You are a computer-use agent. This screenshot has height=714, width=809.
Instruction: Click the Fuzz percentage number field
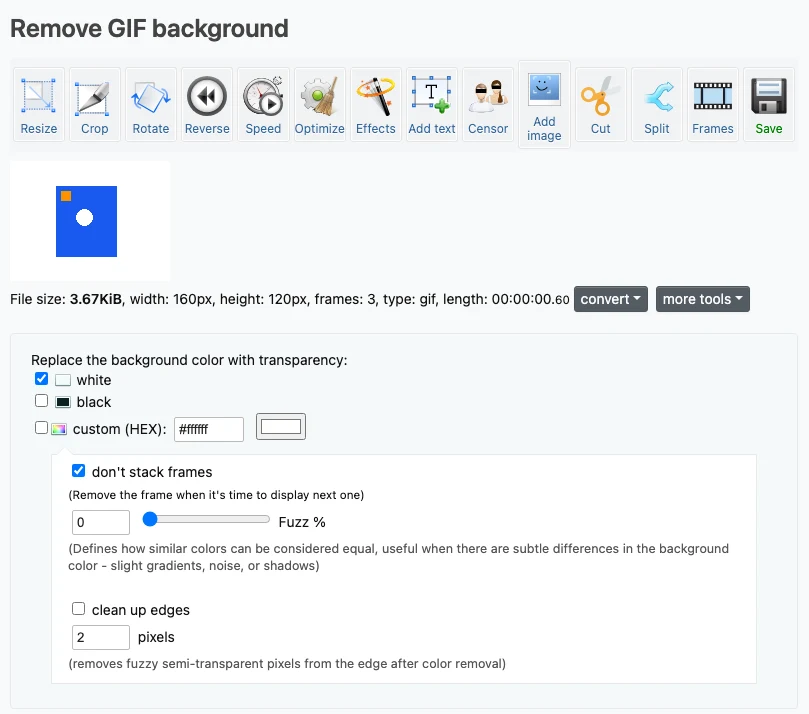[101, 522]
